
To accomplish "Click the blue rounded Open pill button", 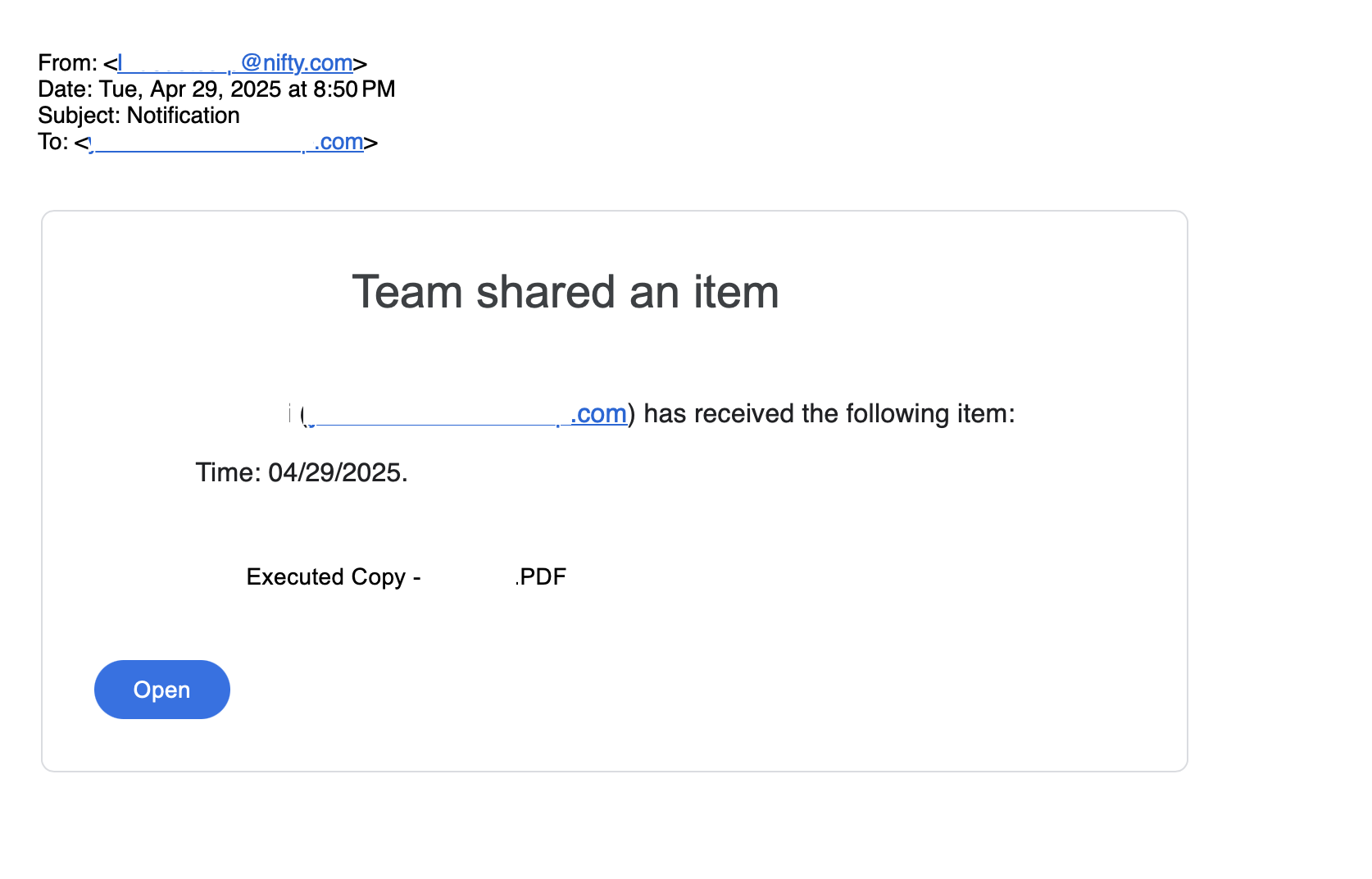I will pyautogui.click(x=161, y=690).
